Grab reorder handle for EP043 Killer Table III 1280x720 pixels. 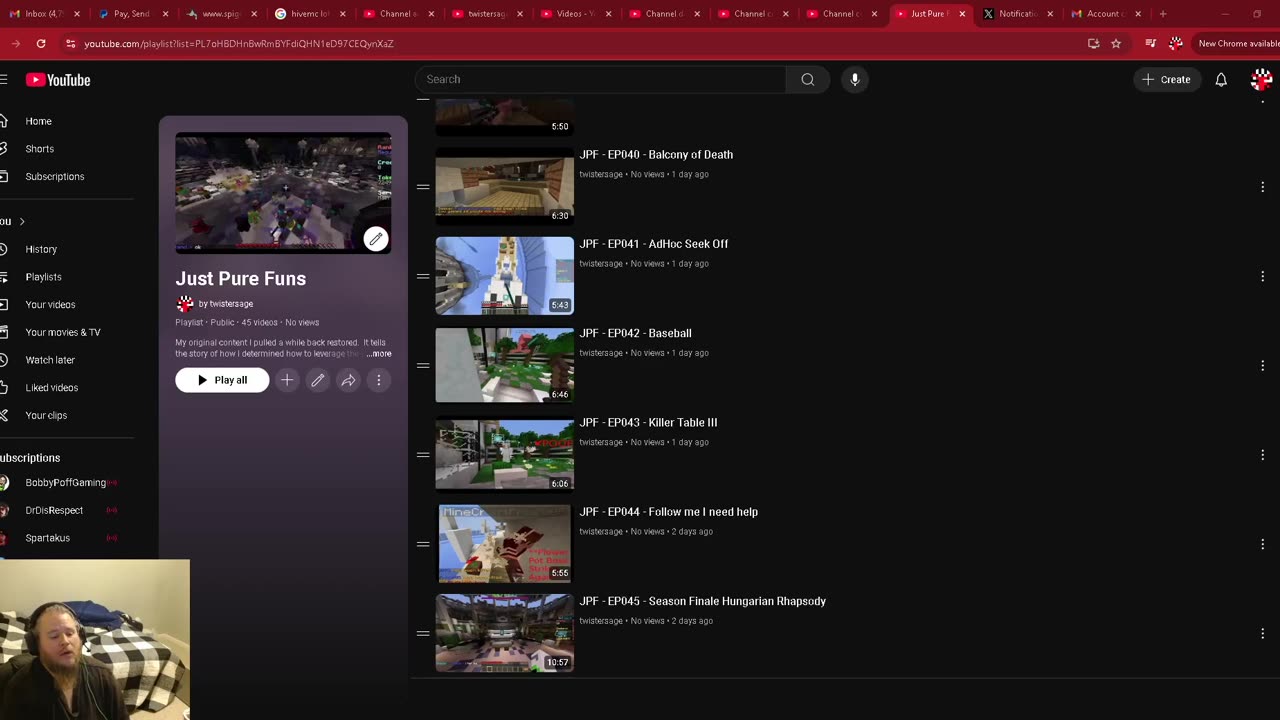(x=423, y=455)
